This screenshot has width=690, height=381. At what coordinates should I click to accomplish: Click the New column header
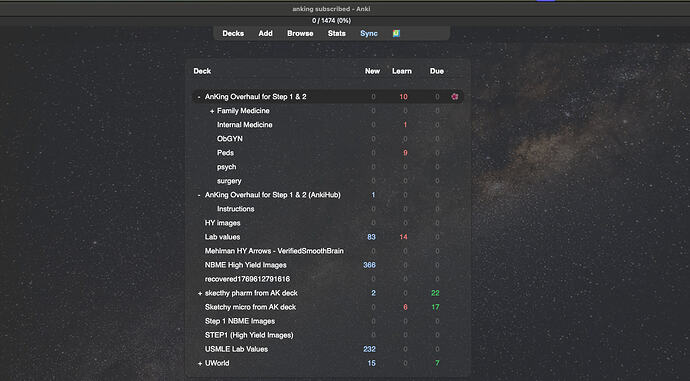372,71
